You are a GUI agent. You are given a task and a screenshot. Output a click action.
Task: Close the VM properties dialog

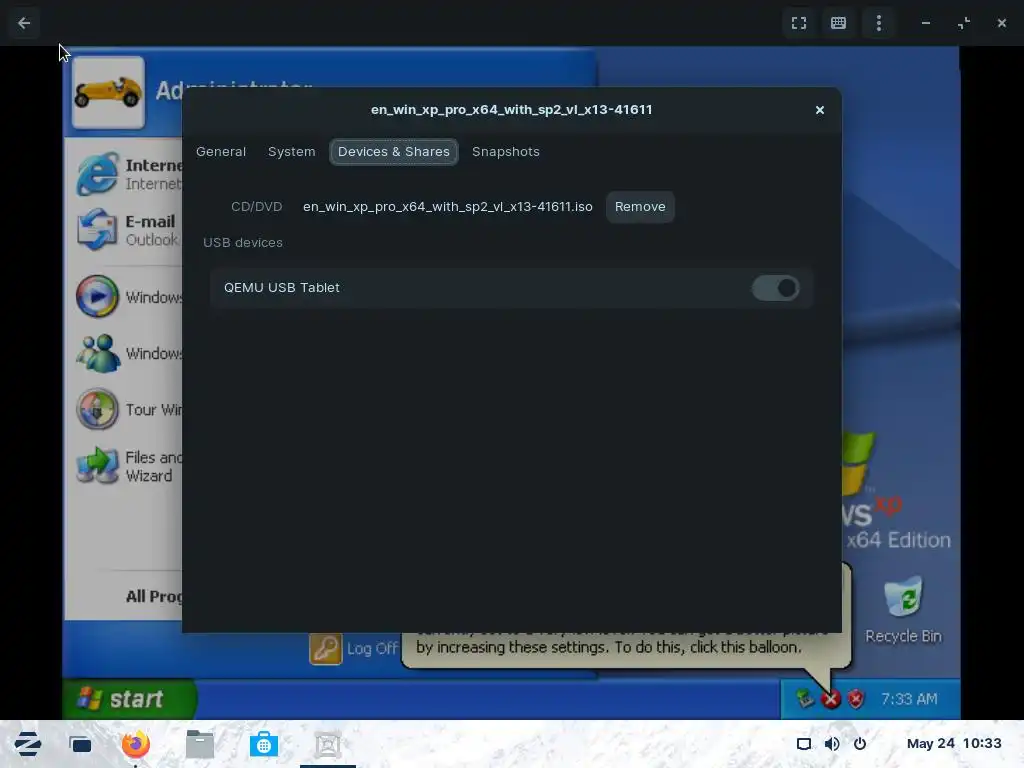[x=820, y=110]
